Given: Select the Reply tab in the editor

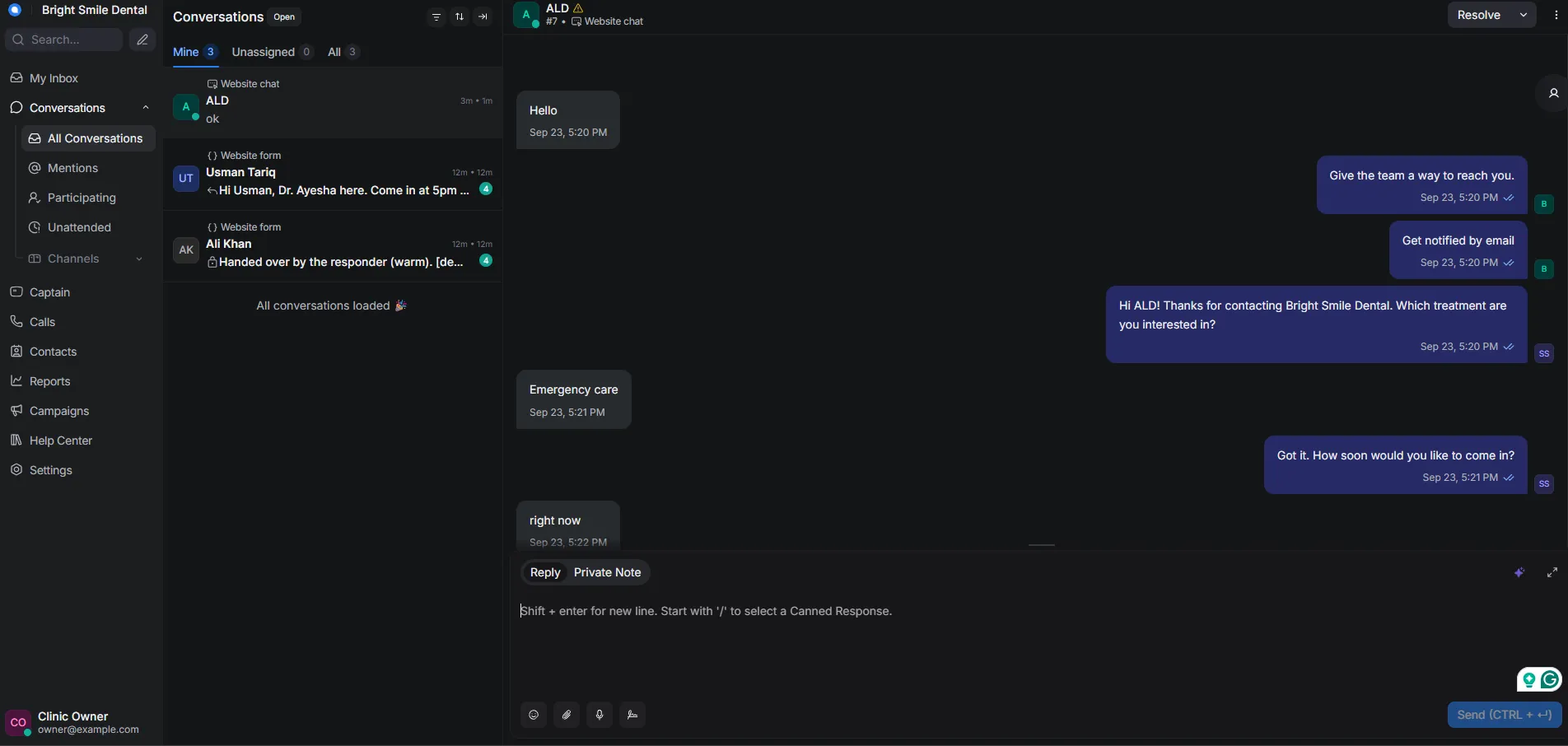Looking at the screenshot, I should pyautogui.click(x=545, y=572).
